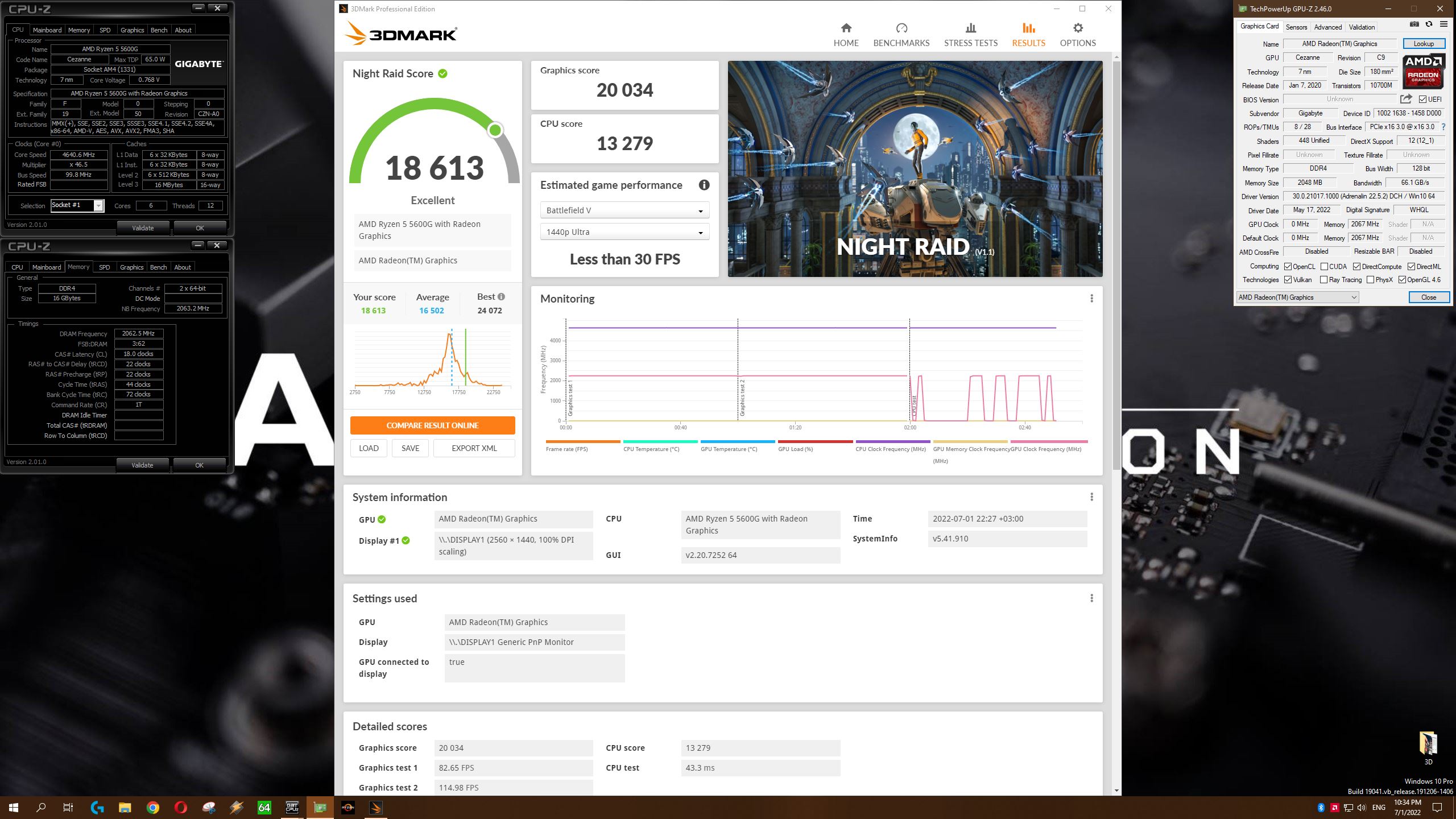
Task: Click the info icon next to Best score
Action: coord(501,296)
